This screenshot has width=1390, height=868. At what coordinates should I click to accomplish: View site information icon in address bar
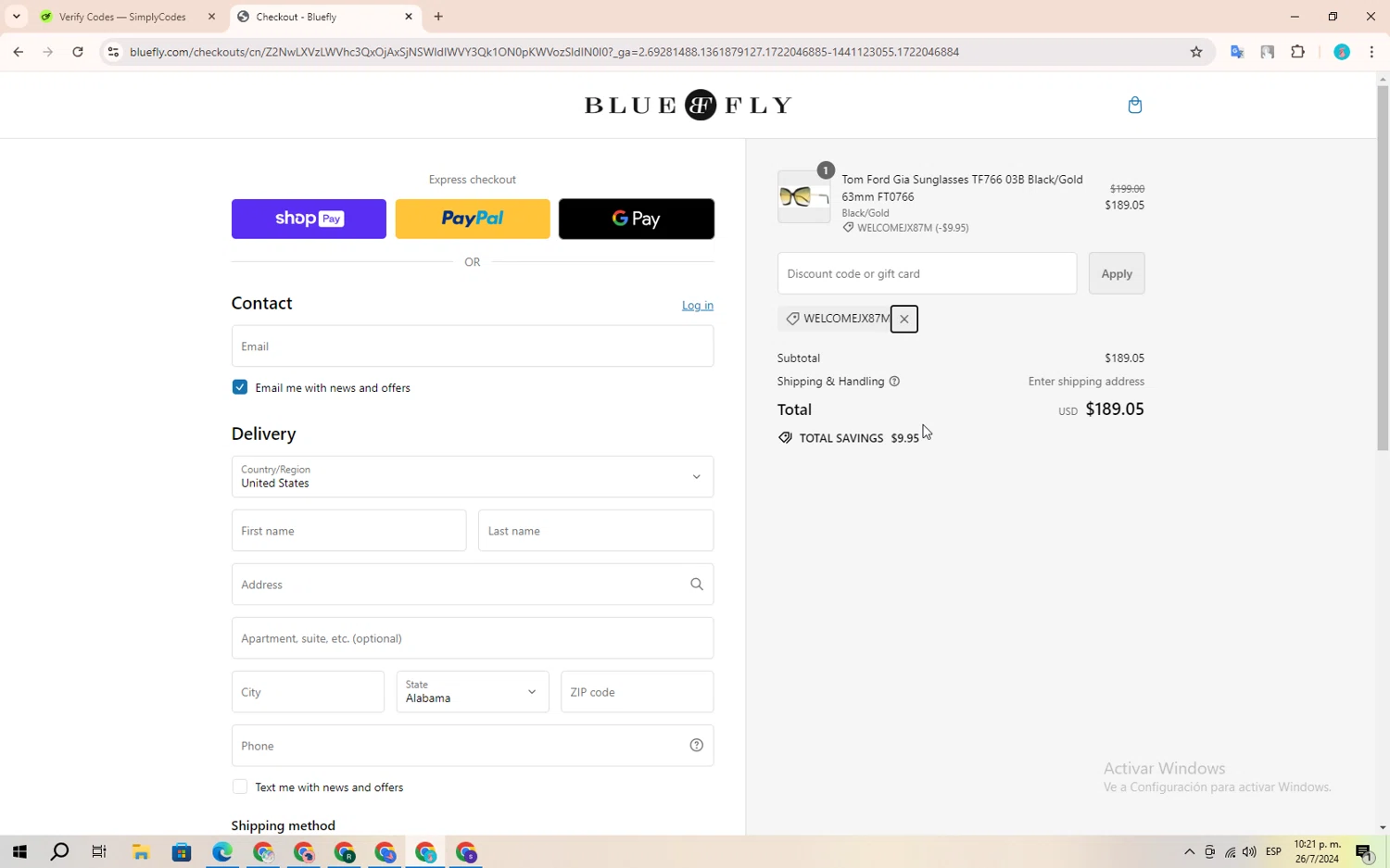[x=113, y=52]
